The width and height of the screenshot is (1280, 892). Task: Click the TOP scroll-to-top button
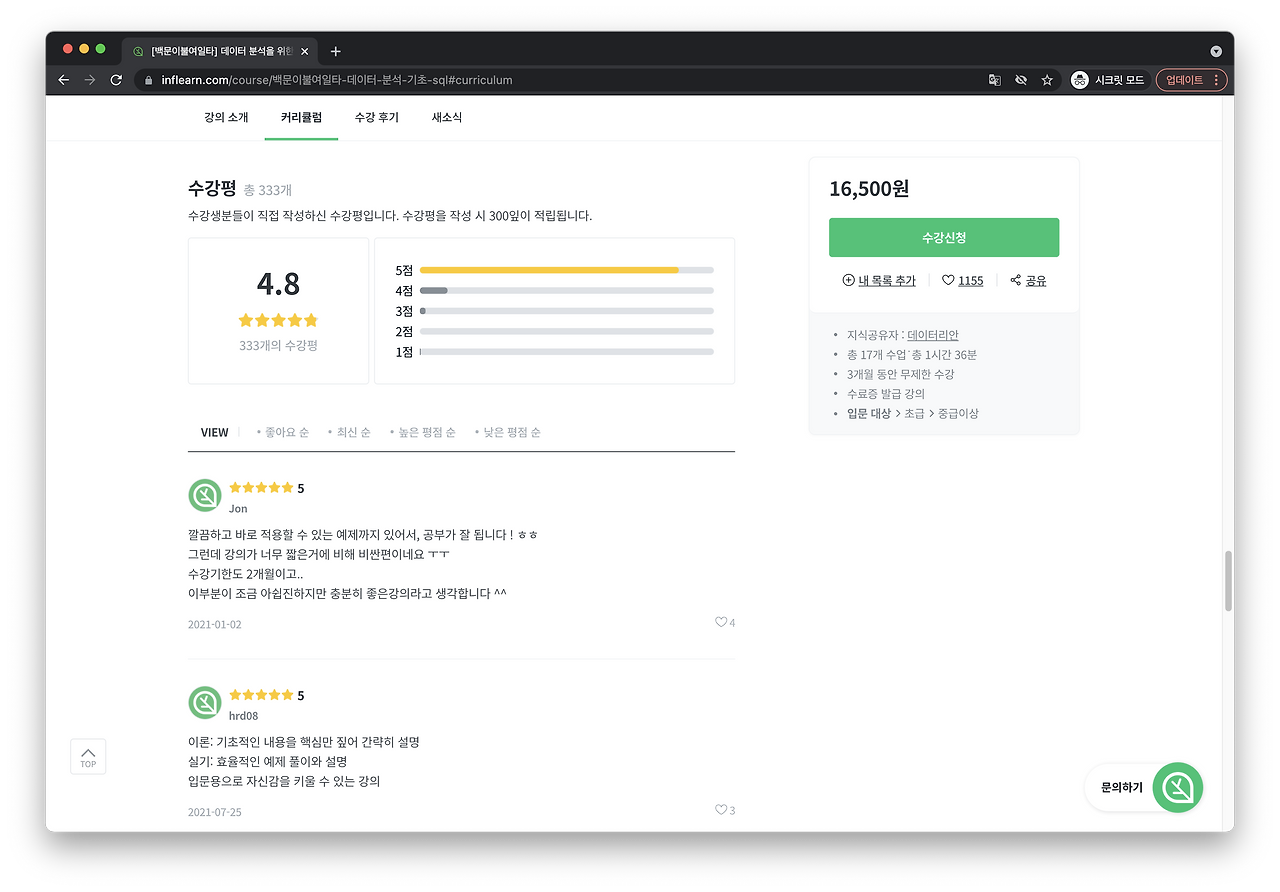tap(88, 757)
